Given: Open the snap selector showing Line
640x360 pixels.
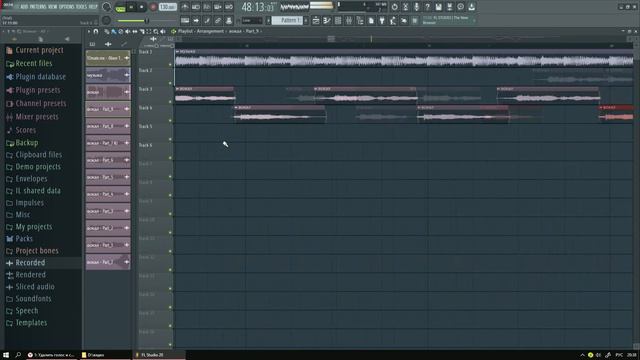Looking at the screenshot, I should pyautogui.click(x=252, y=20).
